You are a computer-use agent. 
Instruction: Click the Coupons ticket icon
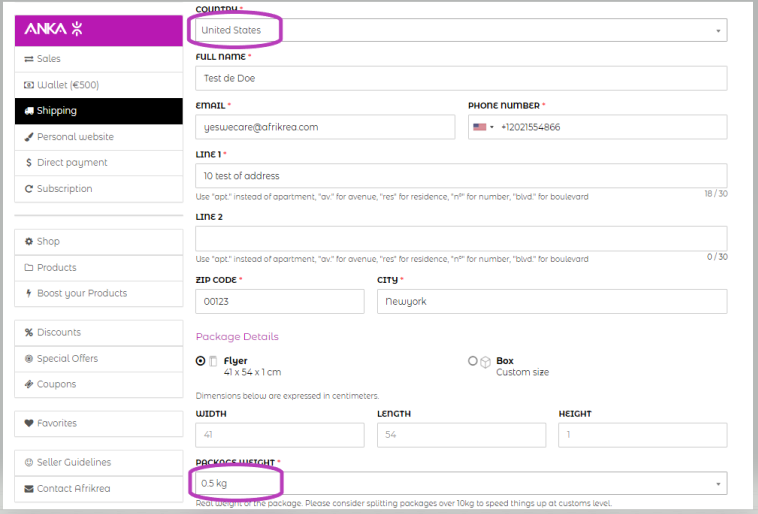pyautogui.click(x=29, y=384)
